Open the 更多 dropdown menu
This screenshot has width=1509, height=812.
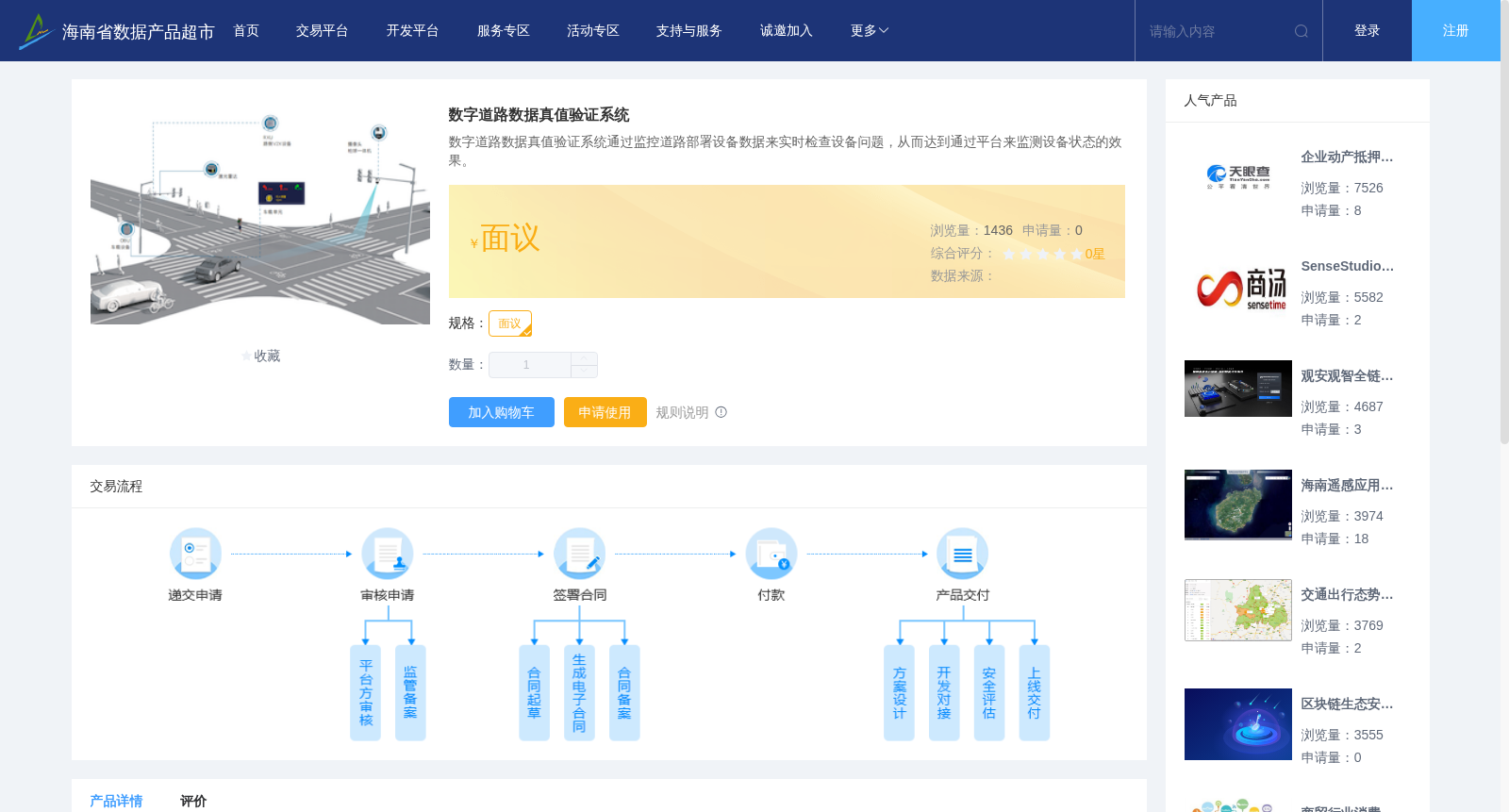pos(869,31)
